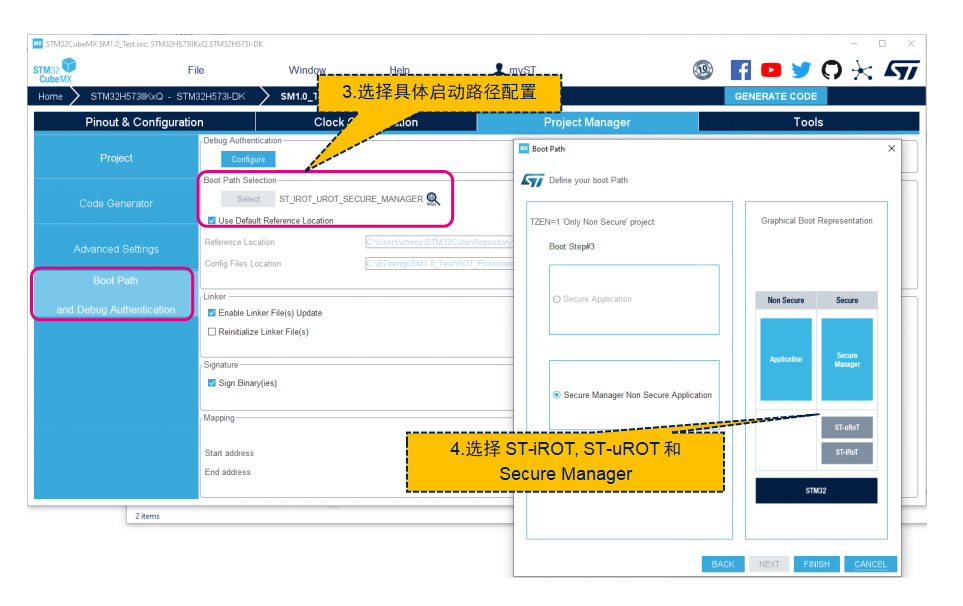Open the Facebook icon link
The width and height of the screenshot is (963, 606).
tap(741, 70)
